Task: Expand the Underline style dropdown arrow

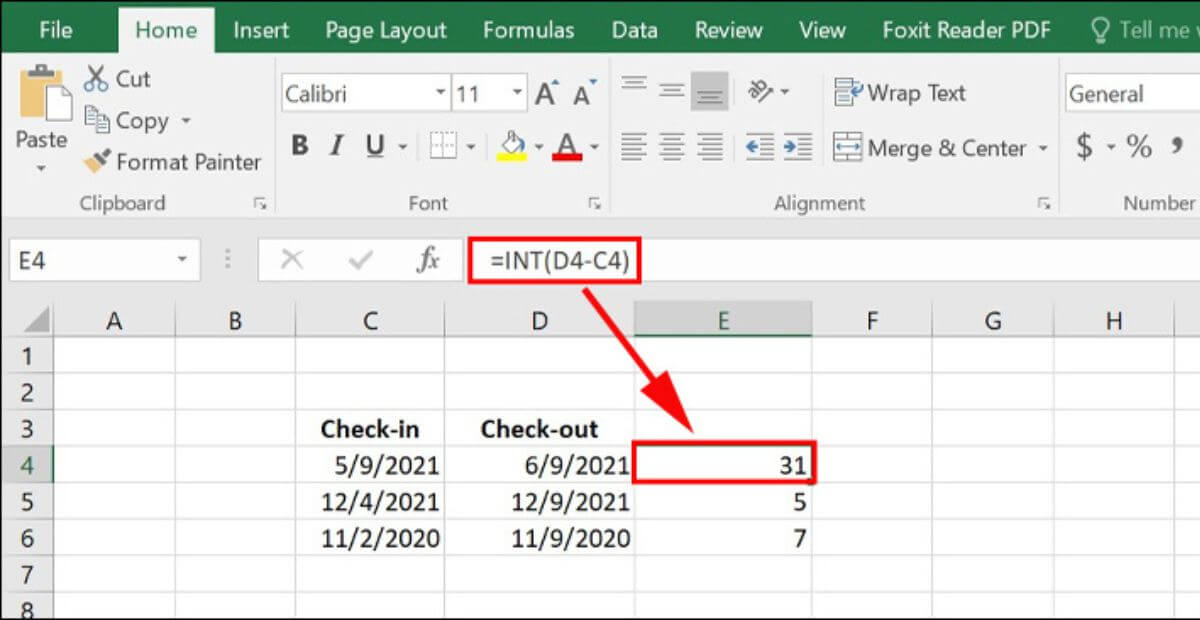Action: click(403, 148)
